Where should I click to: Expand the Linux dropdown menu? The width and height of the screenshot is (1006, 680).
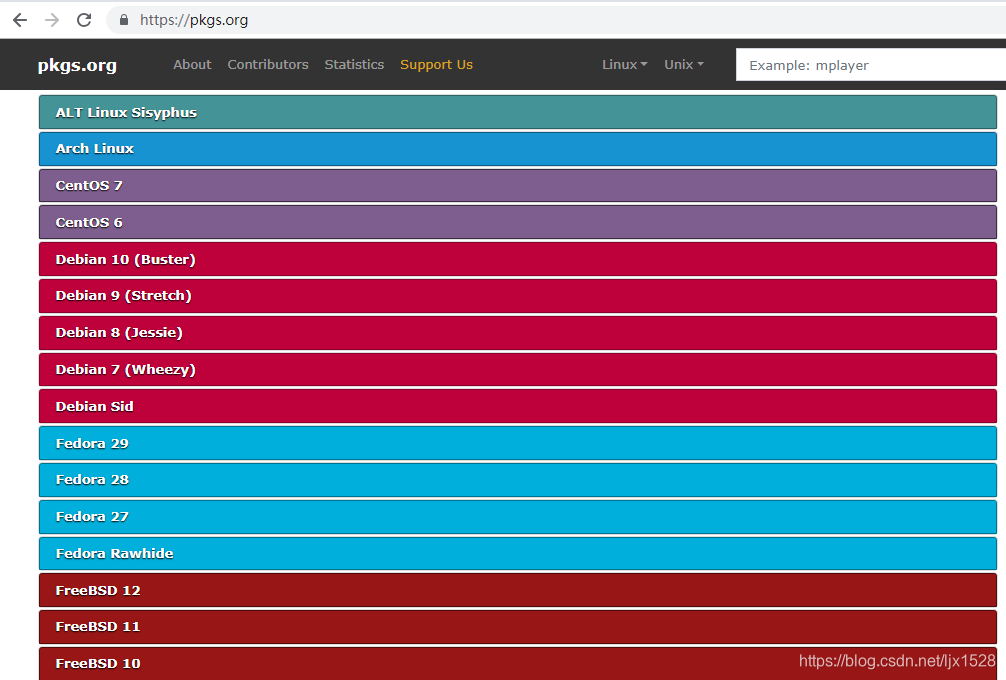pos(624,65)
